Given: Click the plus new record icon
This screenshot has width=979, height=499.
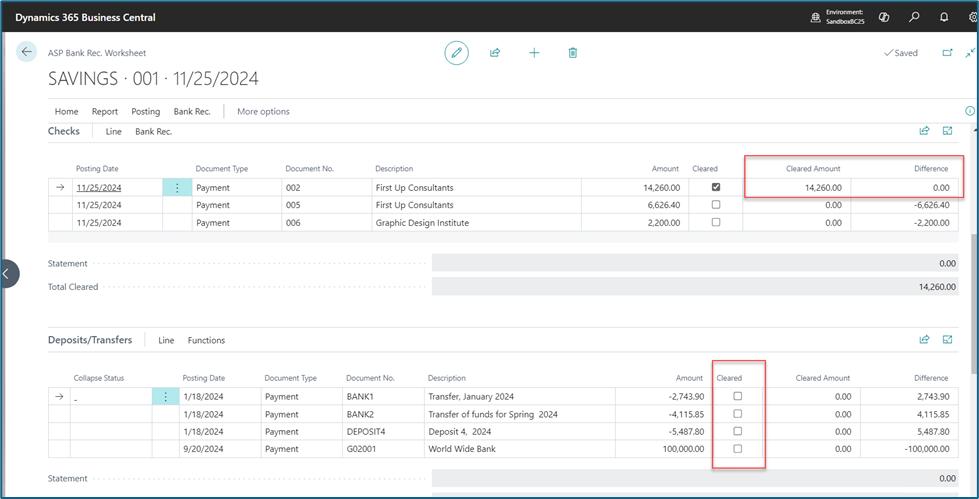Looking at the screenshot, I should (534, 53).
